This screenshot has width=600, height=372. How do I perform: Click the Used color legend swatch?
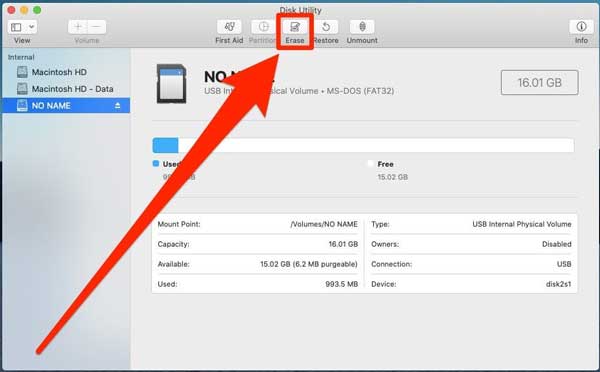point(156,163)
